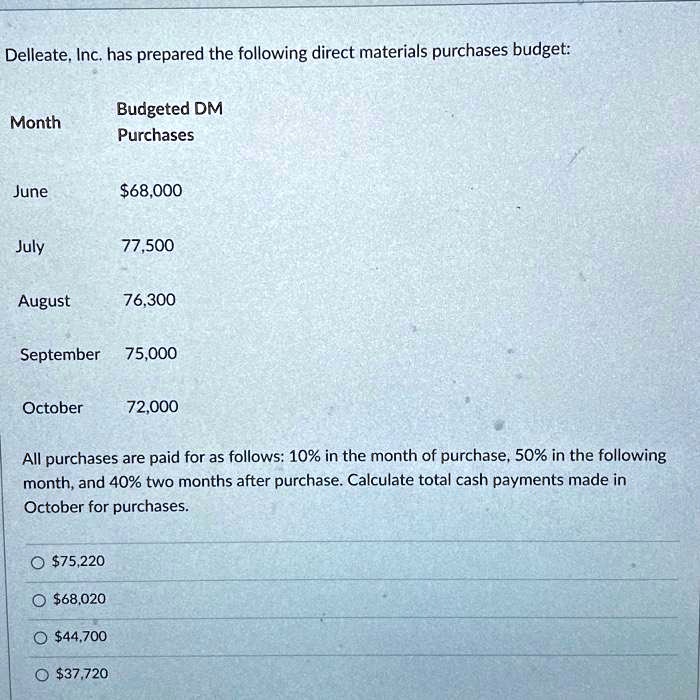
Task: Click the June row label
Action: [30, 191]
